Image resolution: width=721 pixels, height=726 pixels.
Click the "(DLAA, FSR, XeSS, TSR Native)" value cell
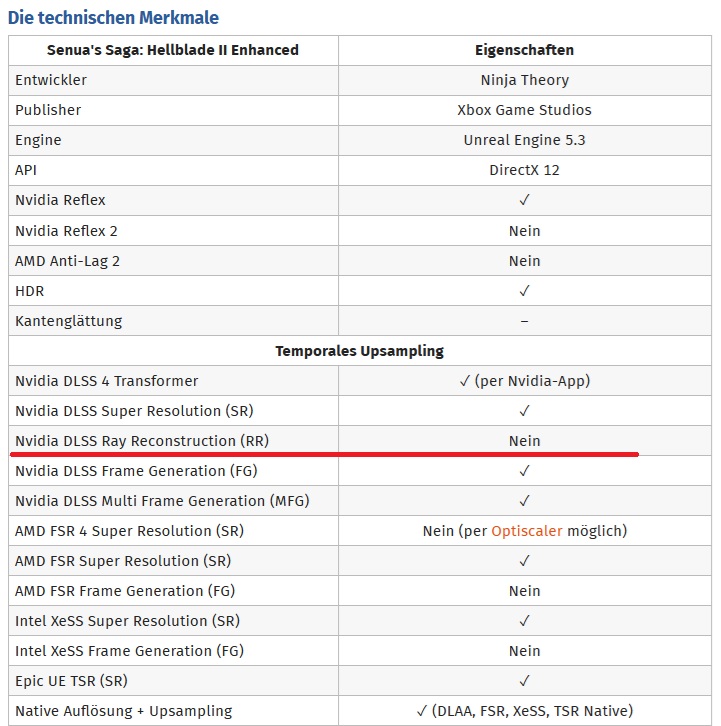(531, 711)
